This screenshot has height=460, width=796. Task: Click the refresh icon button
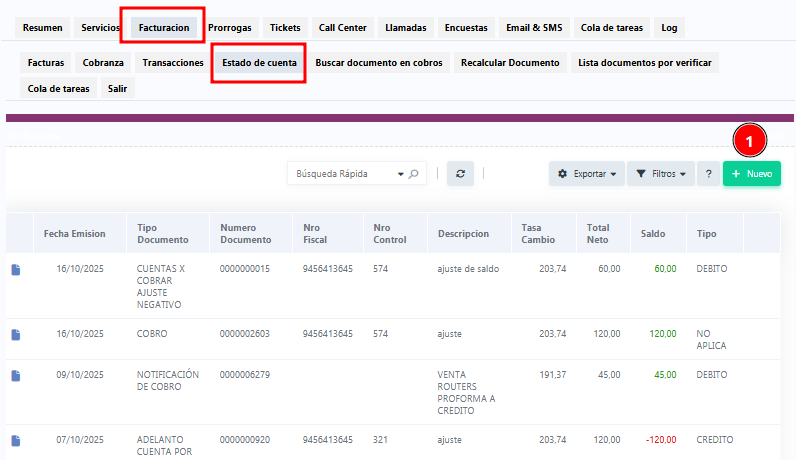[460, 173]
